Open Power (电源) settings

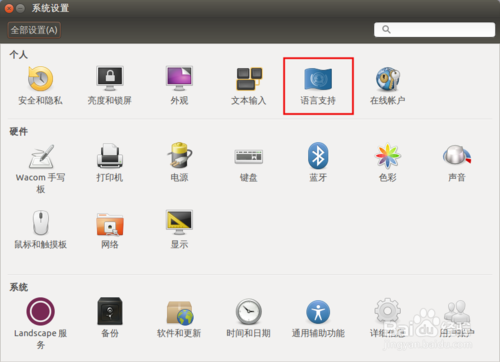[x=179, y=163]
